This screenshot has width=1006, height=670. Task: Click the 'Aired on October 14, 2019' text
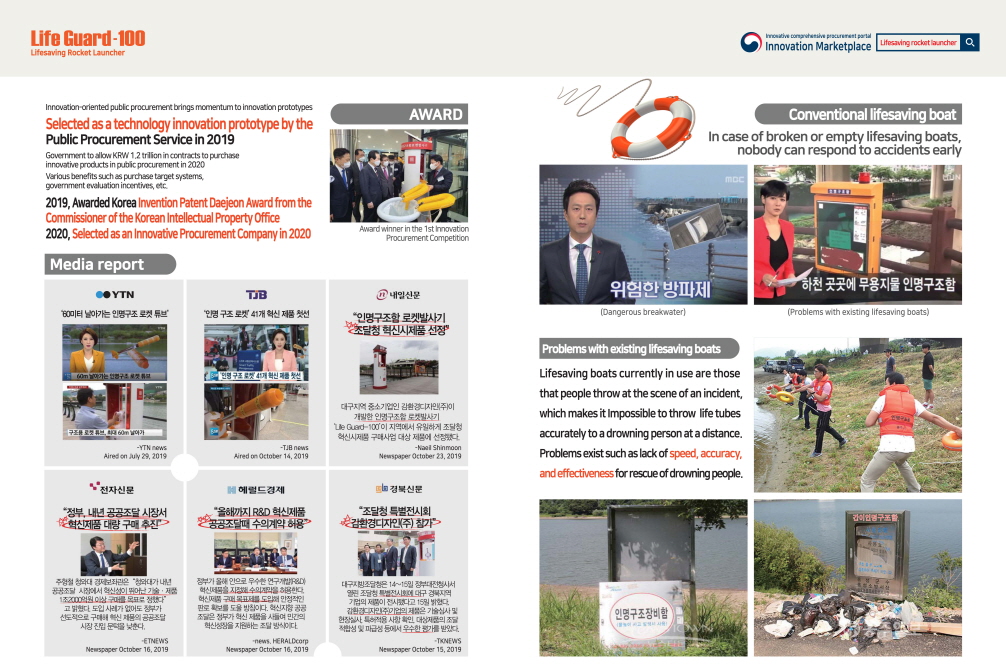[271, 456]
